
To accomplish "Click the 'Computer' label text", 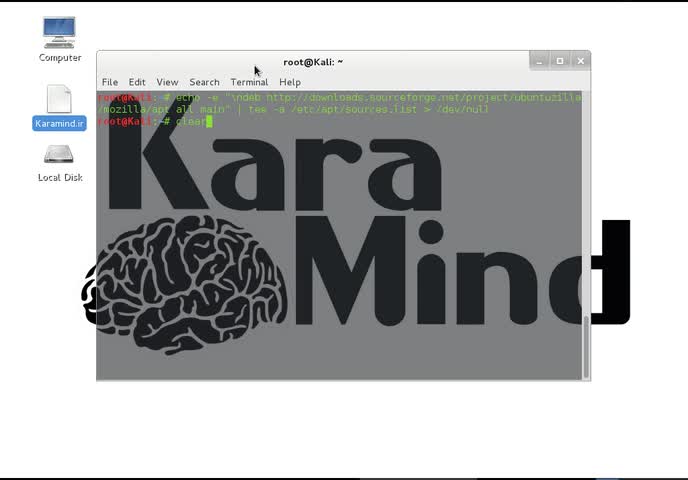I will click(x=60, y=57).
